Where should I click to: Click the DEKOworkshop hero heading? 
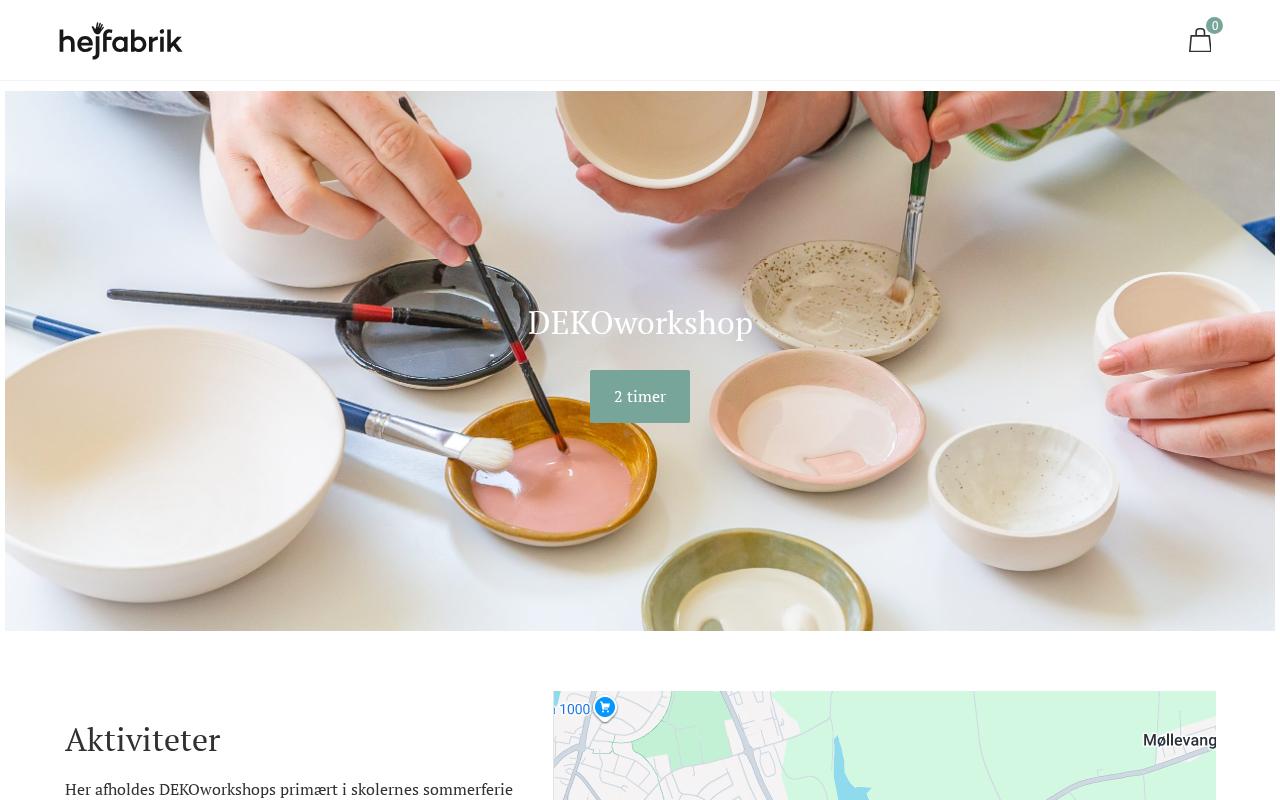(640, 322)
